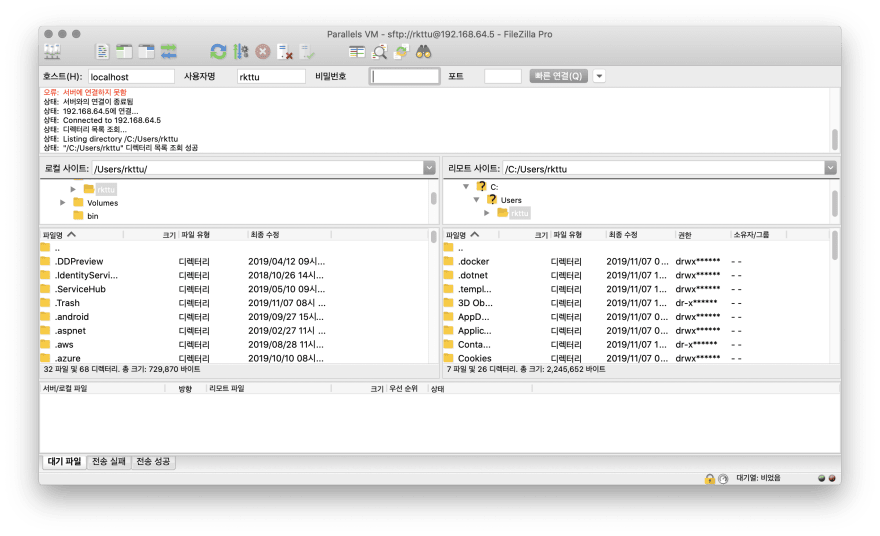
Task: Collapse the remote C: tree node
Action: (x=466, y=186)
